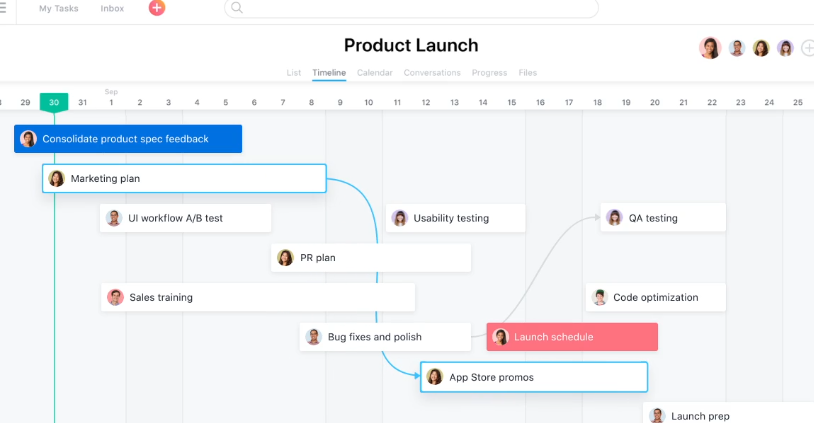Open the QA testing task
Screen dimensions: 814x423
[663, 218]
